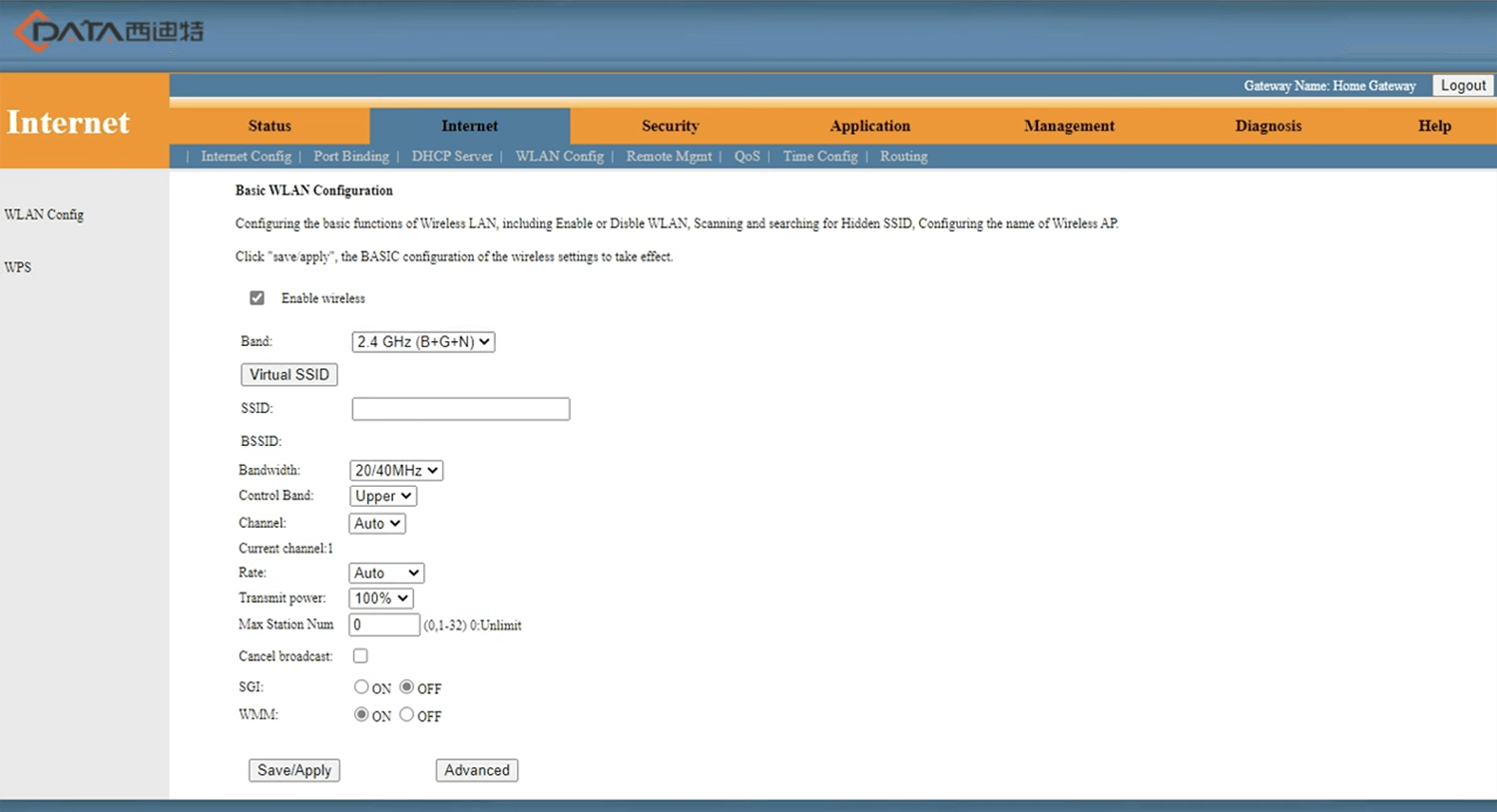Click the C-Data logo in header
Viewport: 1497px width, 812px height.
(x=108, y=31)
